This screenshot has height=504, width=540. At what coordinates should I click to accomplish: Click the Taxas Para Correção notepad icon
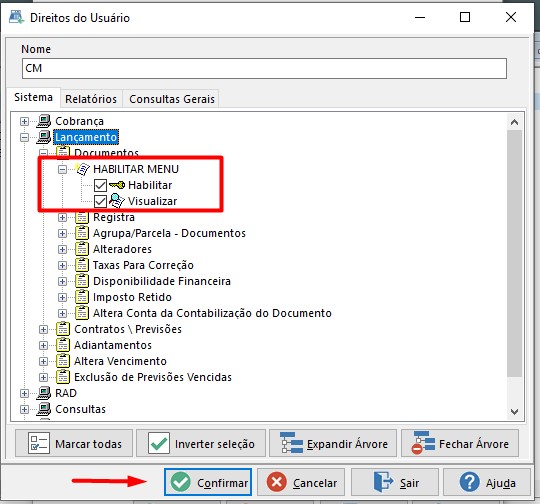click(82, 265)
